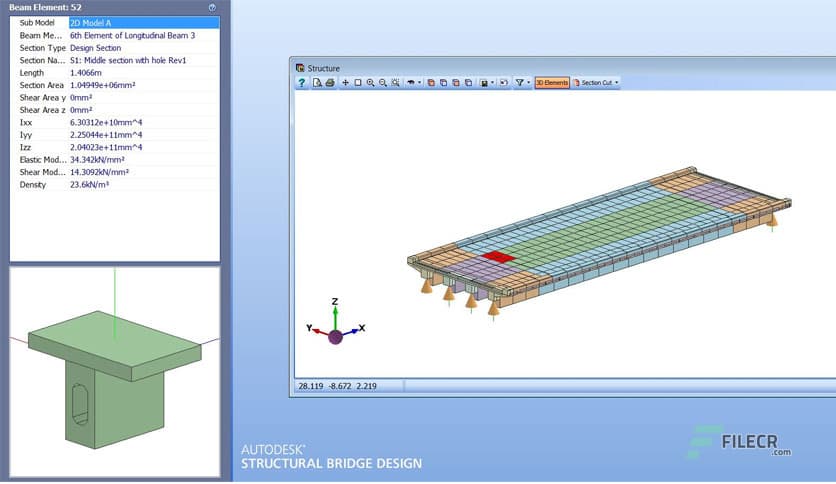Click Shear Modulus value 14.3092kN/mm²

coord(99,172)
